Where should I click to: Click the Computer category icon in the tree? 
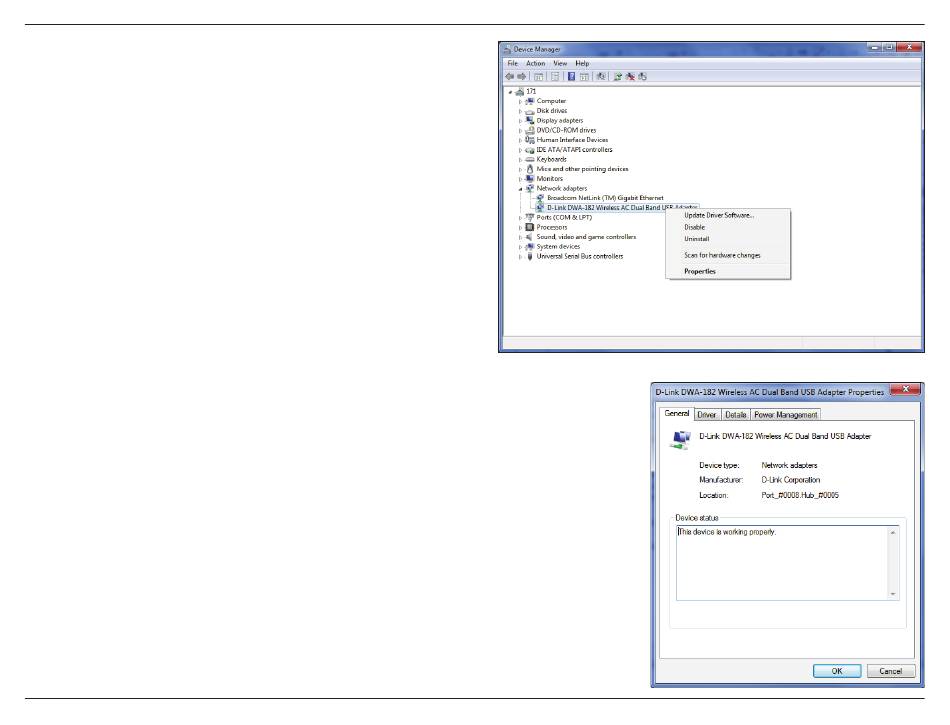click(x=530, y=101)
